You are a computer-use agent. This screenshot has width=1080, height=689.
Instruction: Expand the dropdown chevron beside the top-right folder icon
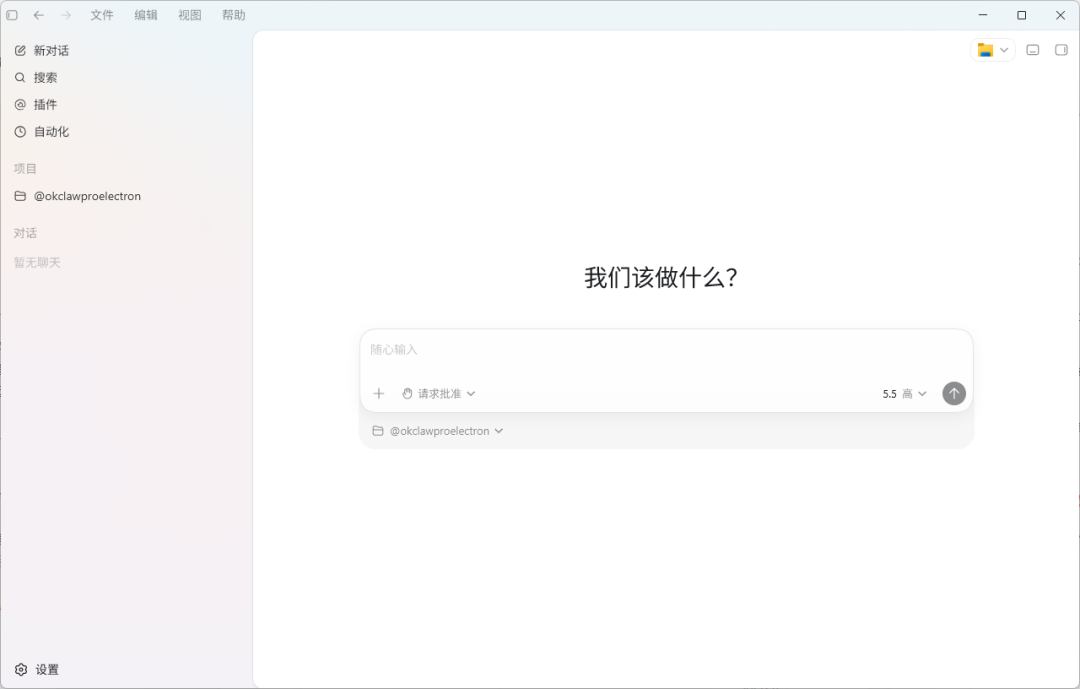tap(1004, 50)
